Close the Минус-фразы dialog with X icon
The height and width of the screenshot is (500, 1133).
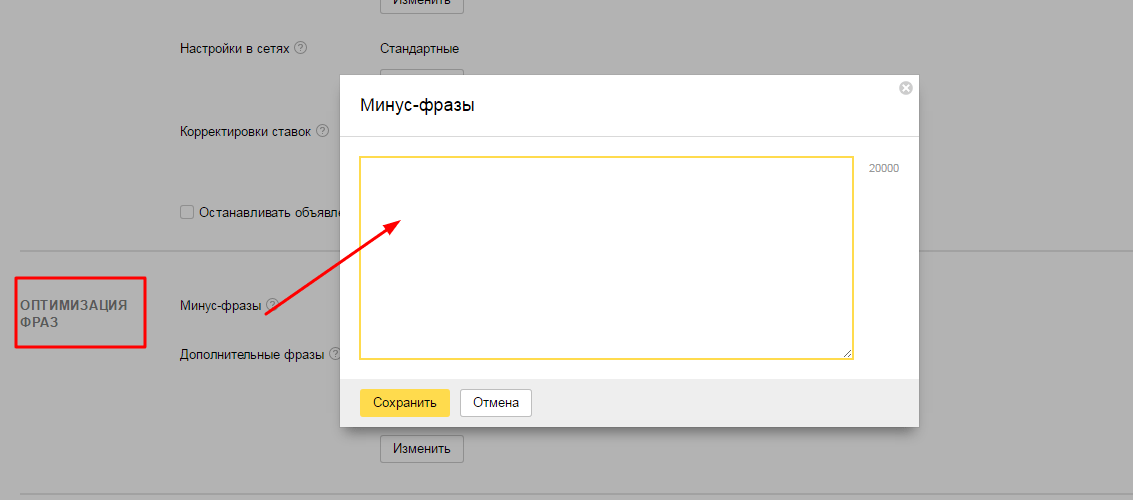click(906, 88)
